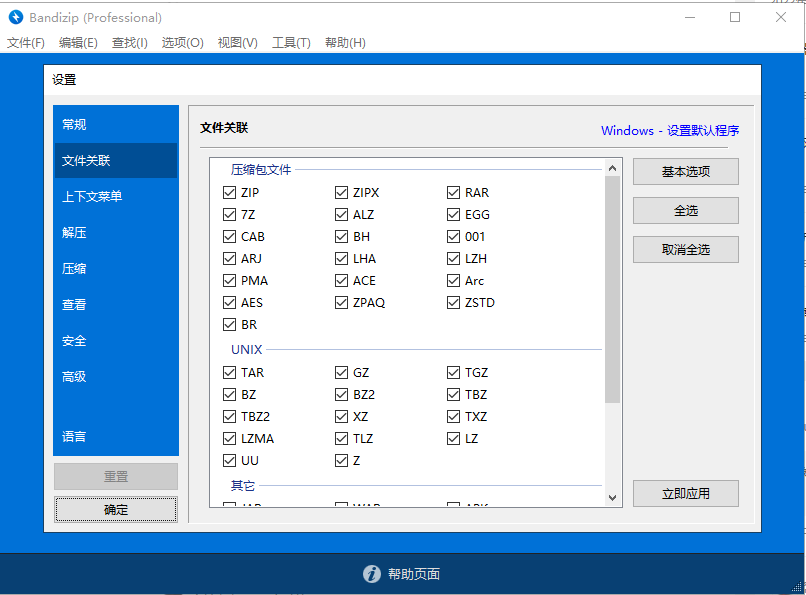Uncheck the ZIPX association checkbox
The width and height of the screenshot is (806, 595).
341,193
